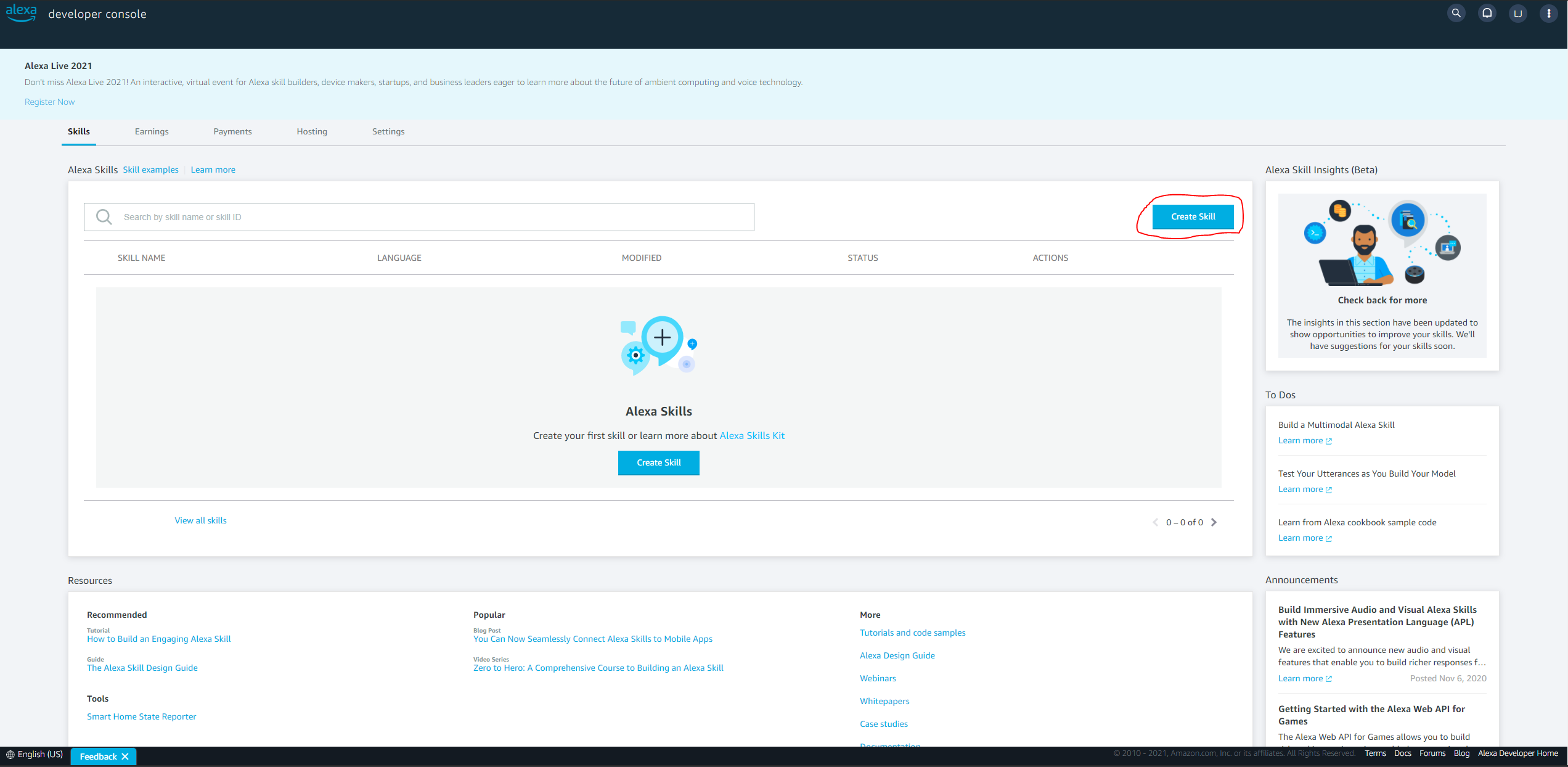Click the View all skills link
Screen dimensions: 1568x767
pyautogui.click(x=200, y=520)
